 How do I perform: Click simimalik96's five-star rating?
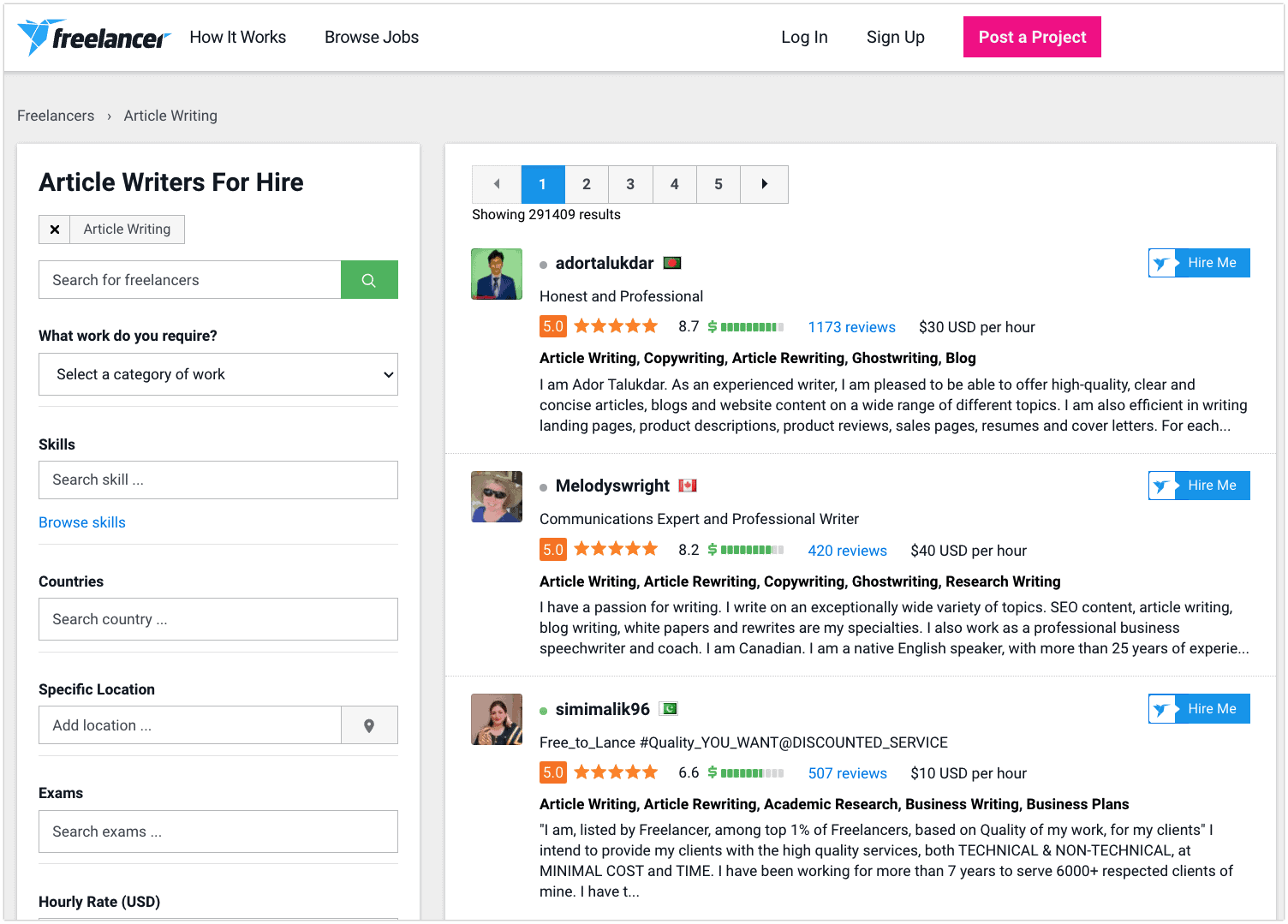tap(616, 772)
